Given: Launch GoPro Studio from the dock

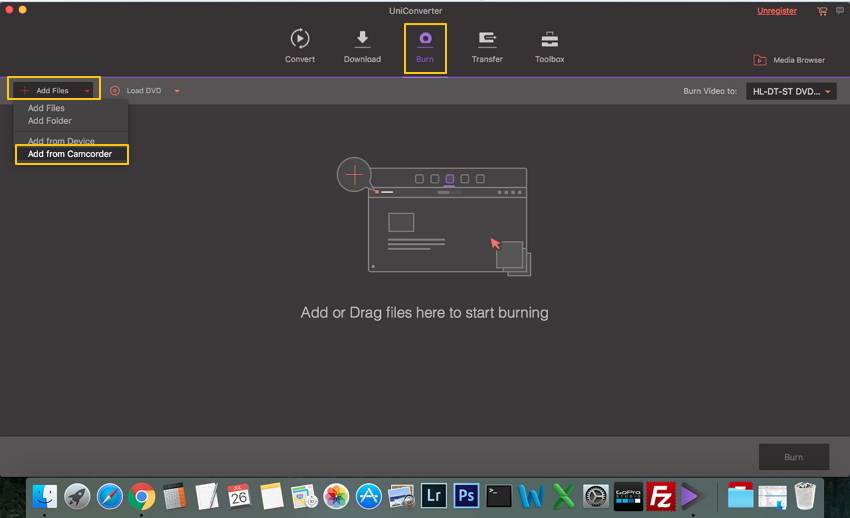Looking at the screenshot, I should [x=628, y=496].
